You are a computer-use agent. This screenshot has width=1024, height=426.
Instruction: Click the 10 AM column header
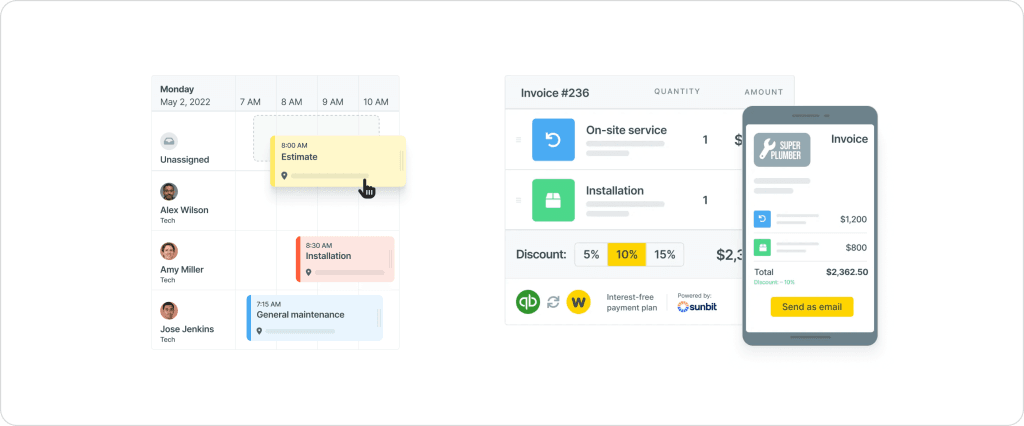coord(375,102)
